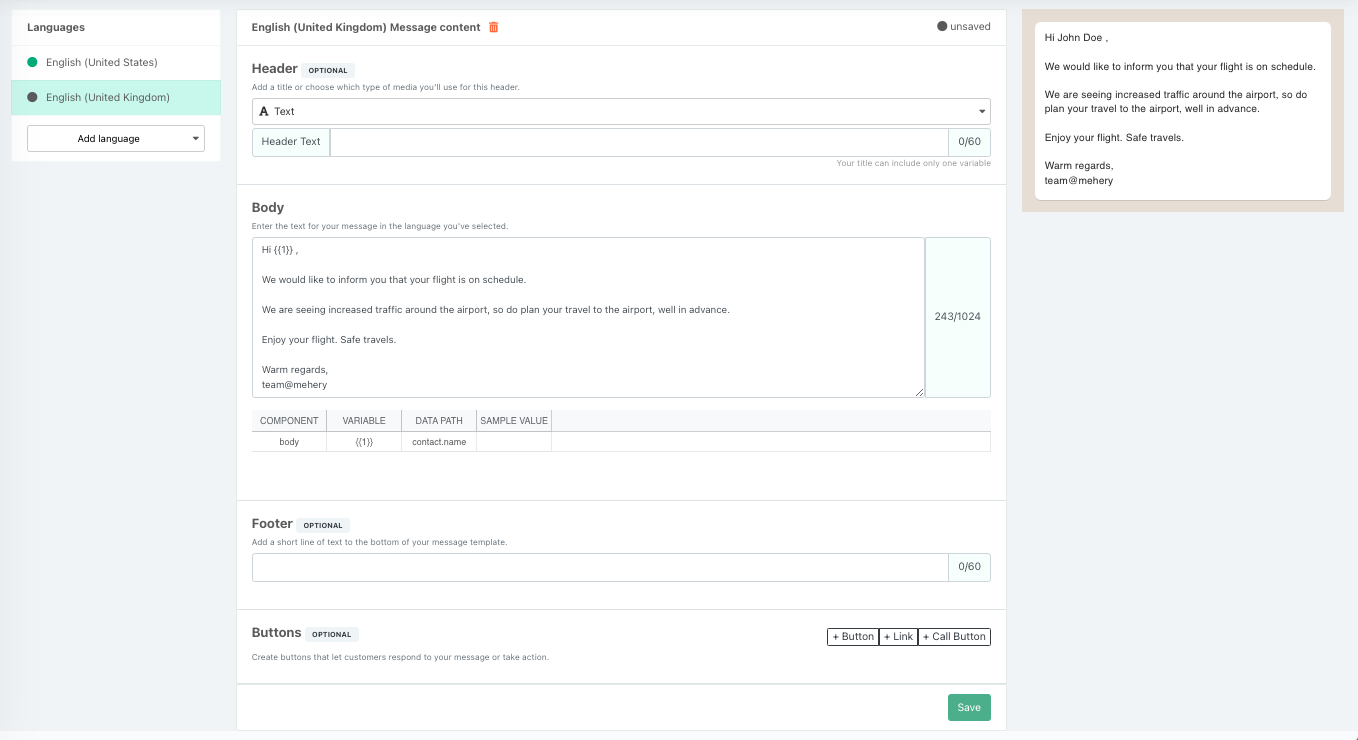The height and width of the screenshot is (740, 1358).
Task: Add a quick reply with '+ Button'
Action: (x=852, y=636)
